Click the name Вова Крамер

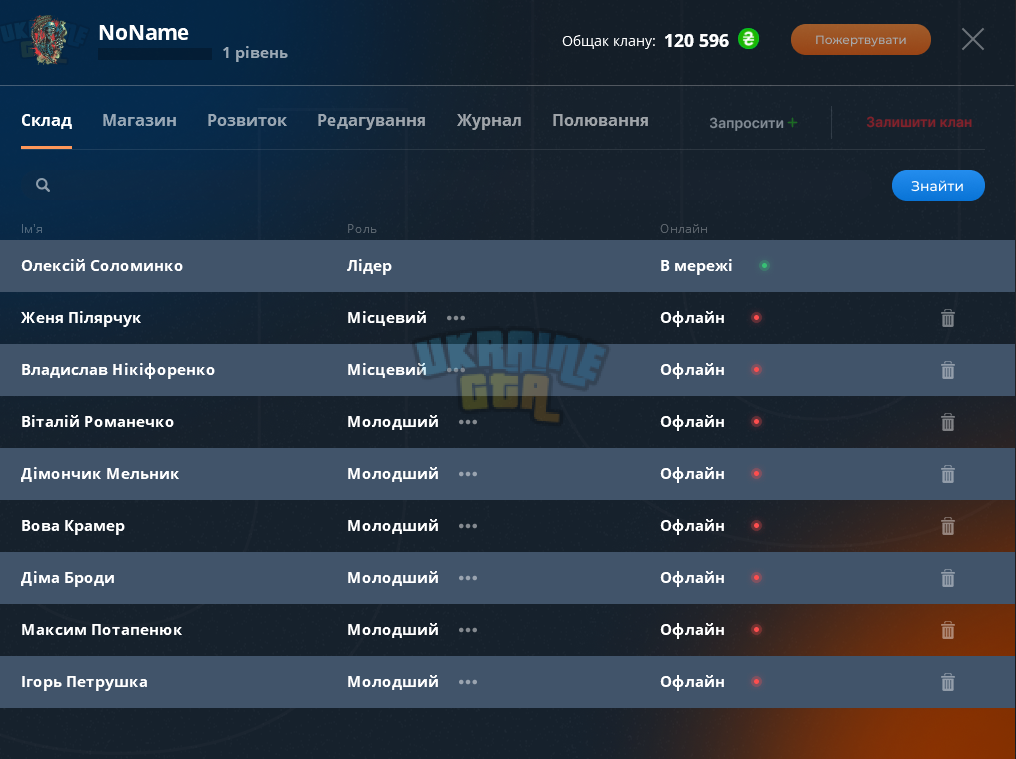click(x=73, y=526)
